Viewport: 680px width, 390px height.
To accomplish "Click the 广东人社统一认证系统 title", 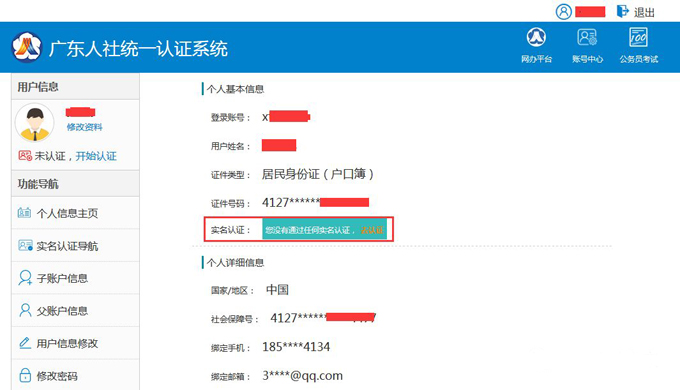I will [138, 49].
